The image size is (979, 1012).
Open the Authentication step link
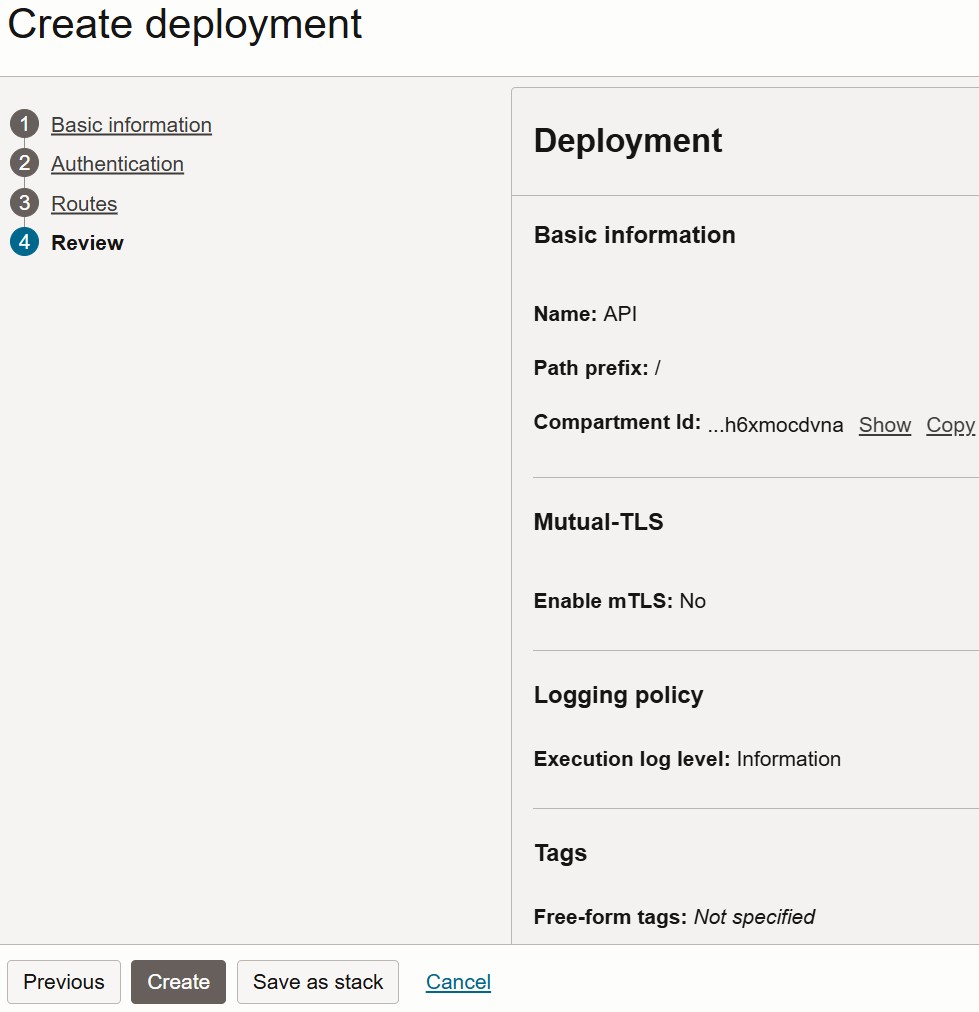pyautogui.click(x=117, y=164)
